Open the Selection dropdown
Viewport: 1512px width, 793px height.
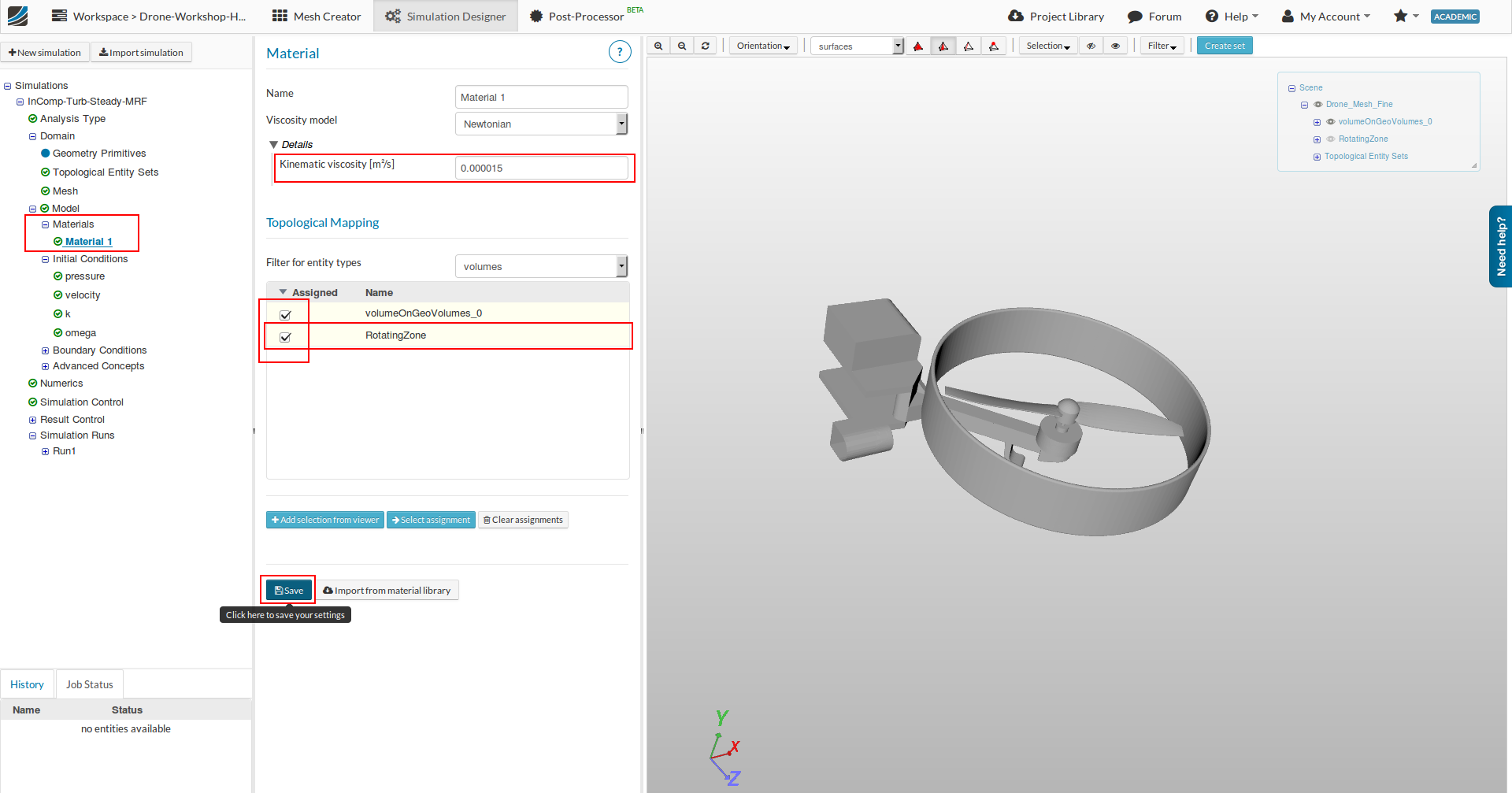click(x=1048, y=46)
